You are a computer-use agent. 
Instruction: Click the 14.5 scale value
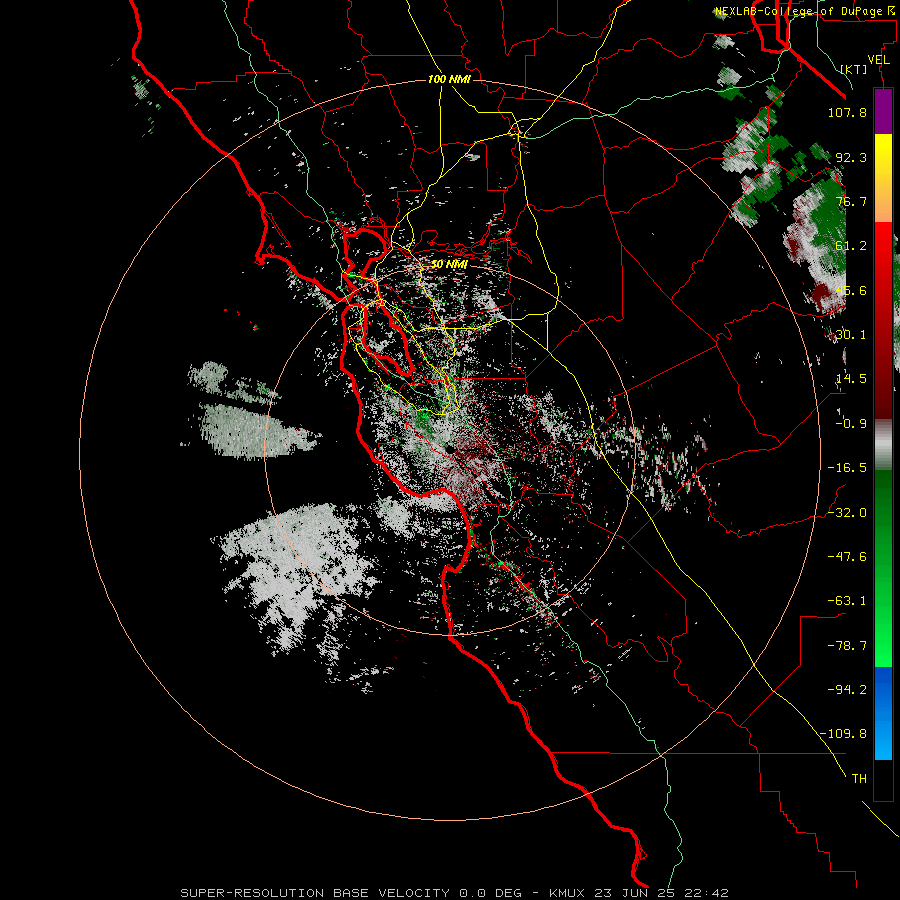[851, 379]
